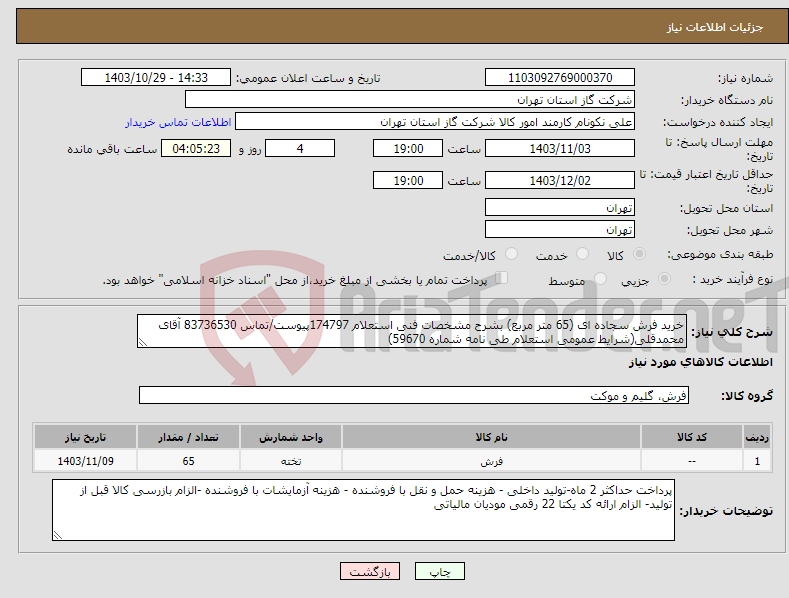Click the تاریخ نیاز column header

click(x=86, y=437)
